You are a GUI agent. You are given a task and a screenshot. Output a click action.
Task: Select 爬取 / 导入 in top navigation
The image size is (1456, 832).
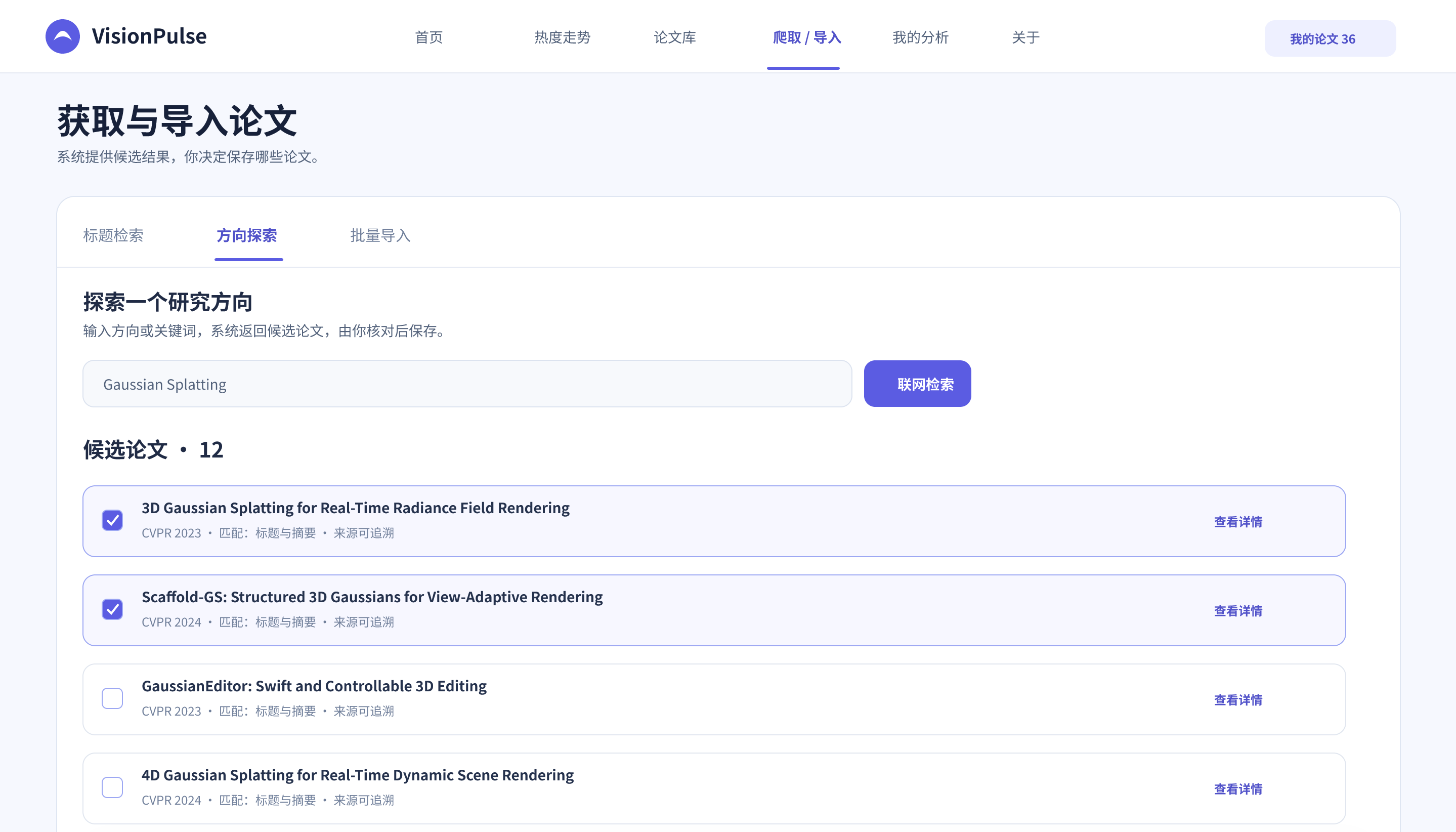[806, 38]
